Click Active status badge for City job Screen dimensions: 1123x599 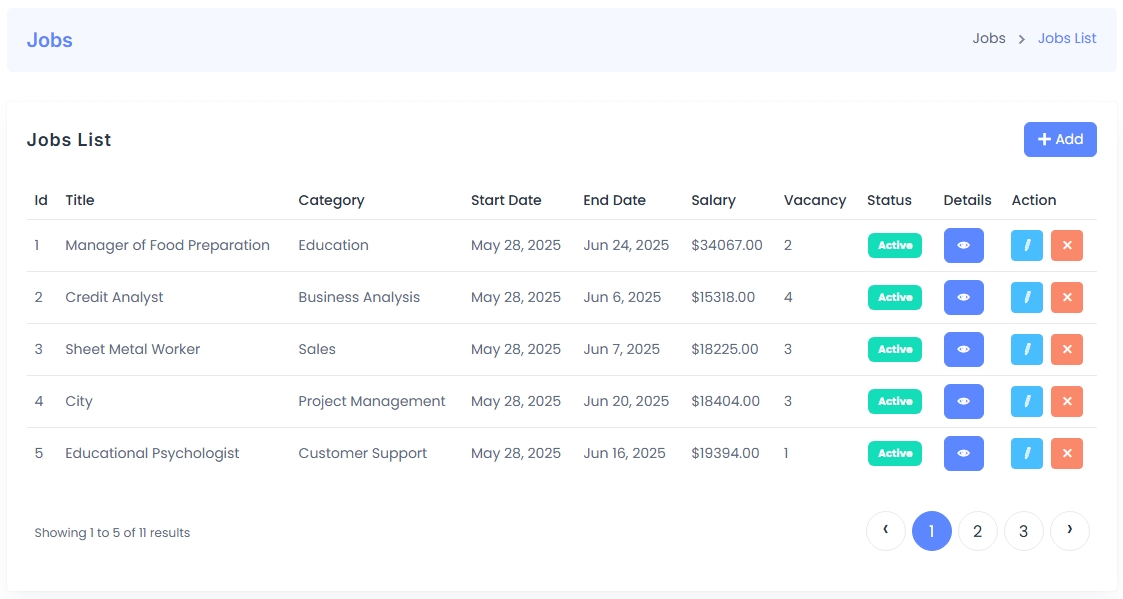point(895,401)
